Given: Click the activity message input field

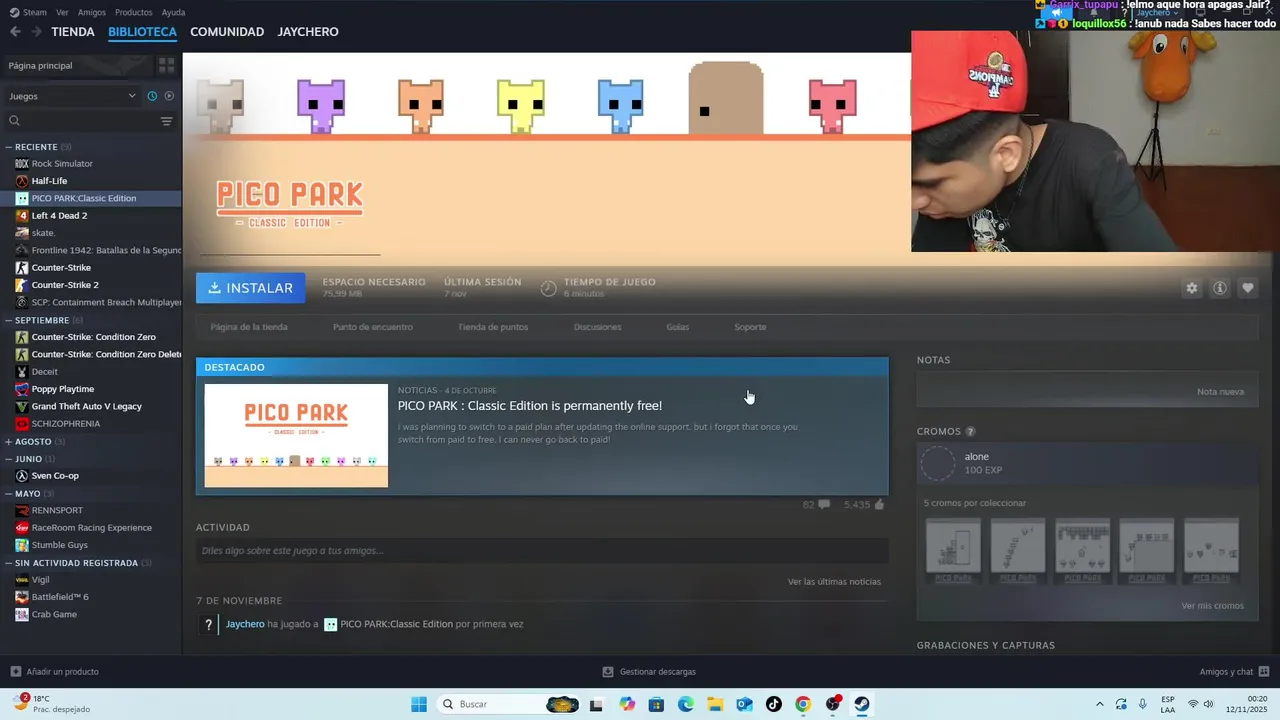Looking at the screenshot, I should click(542, 551).
